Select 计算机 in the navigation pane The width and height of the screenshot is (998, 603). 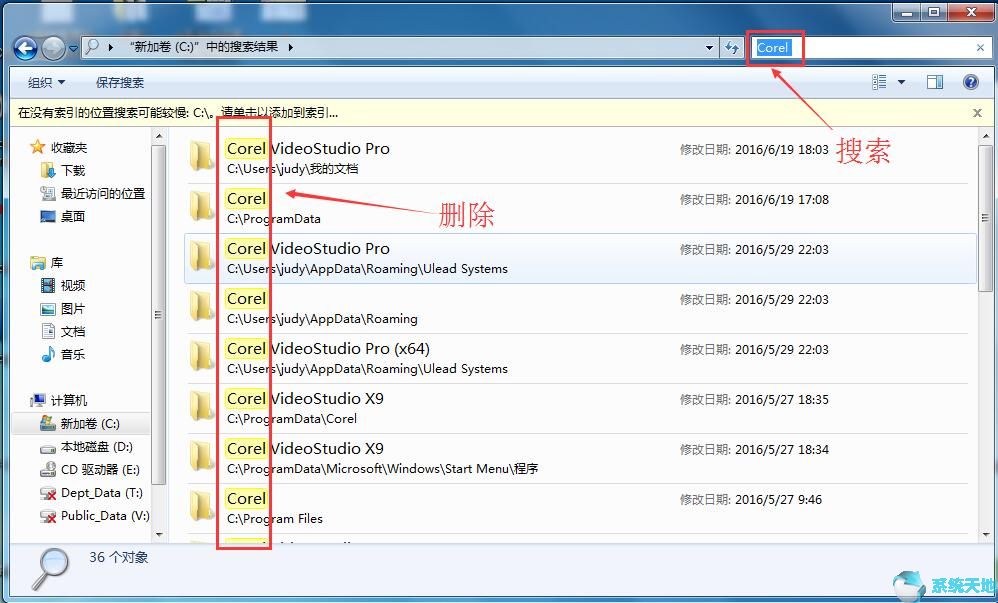(x=69, y=401)
